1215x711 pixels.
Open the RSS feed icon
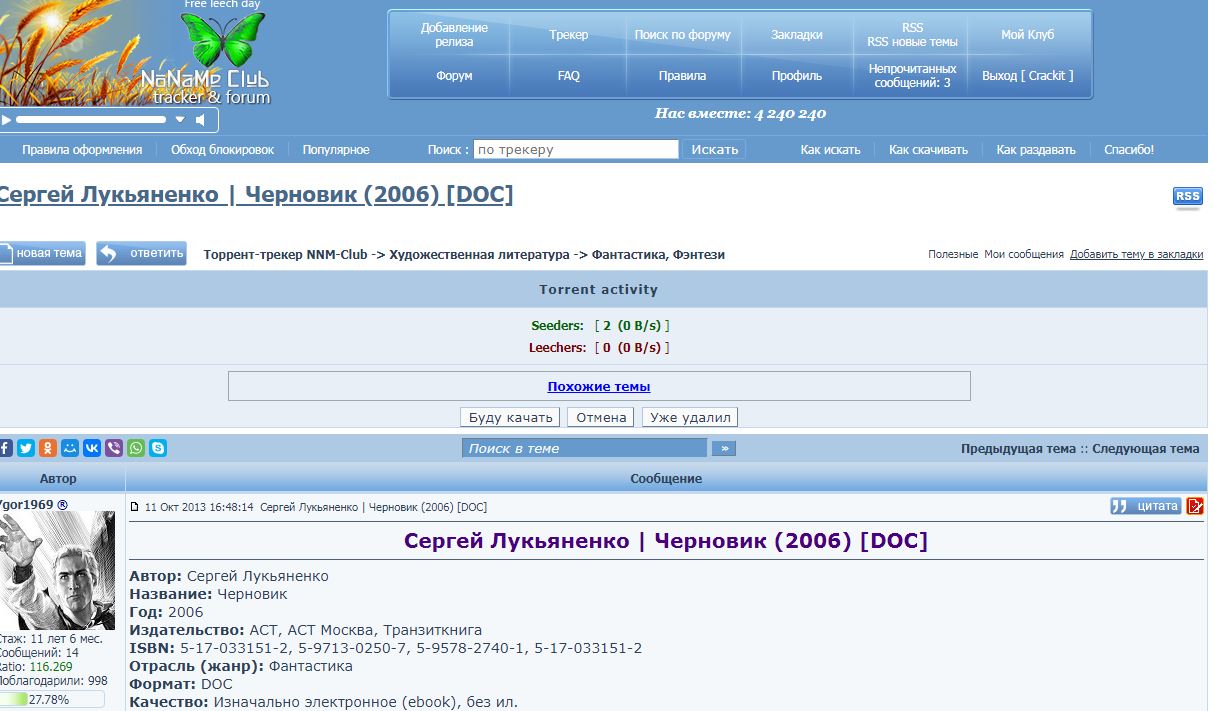coord(1187,197)
